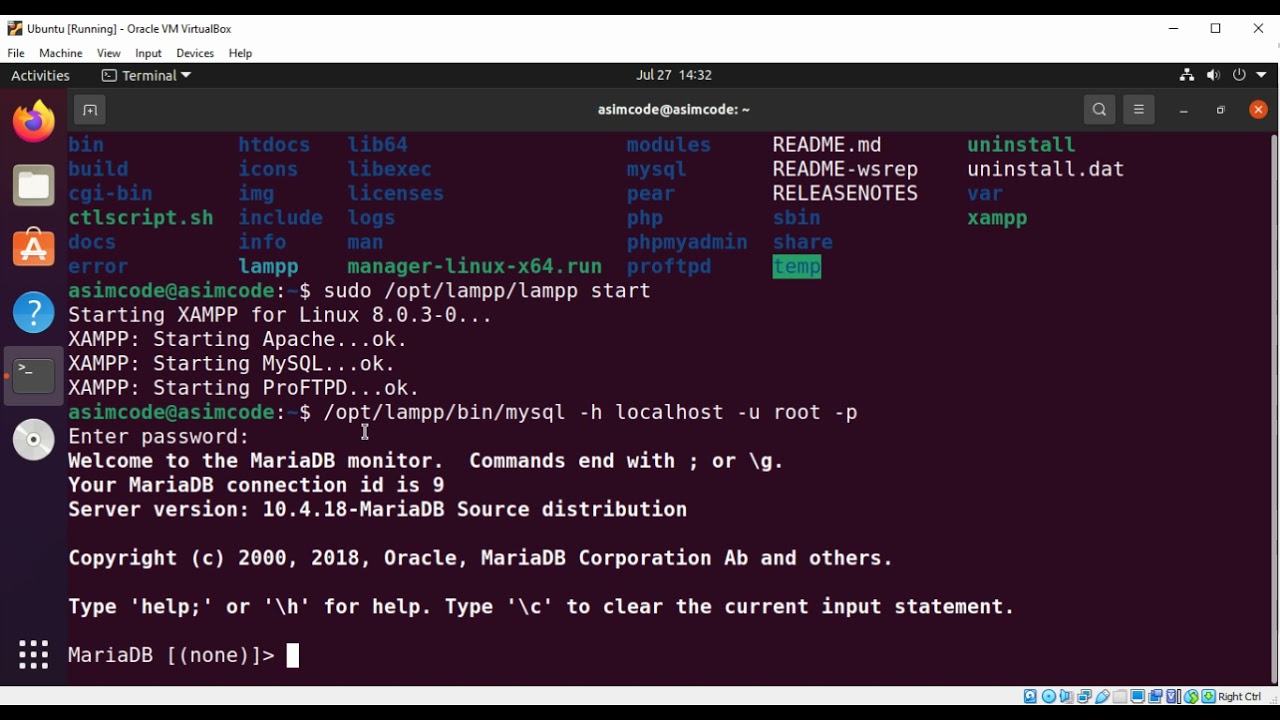Viewport: 1280px width, 720px height.
Task: Open the terminal hamburger menu
Action: pos(1139,110)
